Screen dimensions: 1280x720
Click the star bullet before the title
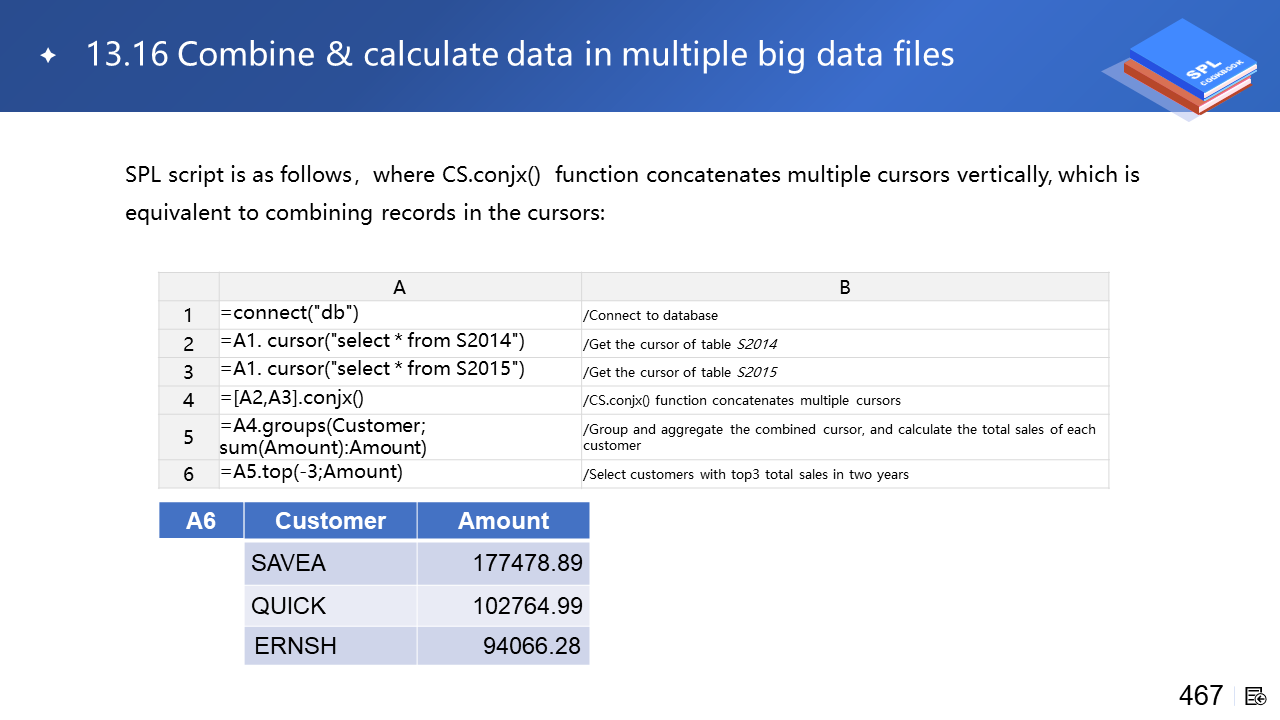[x=48, y=56]
